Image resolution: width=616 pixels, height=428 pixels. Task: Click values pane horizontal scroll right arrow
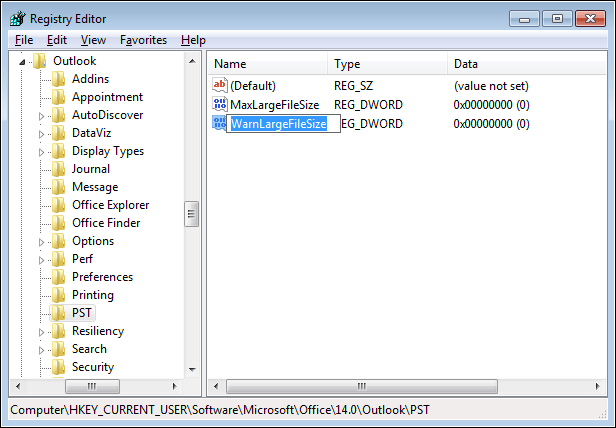click(597, 386)
